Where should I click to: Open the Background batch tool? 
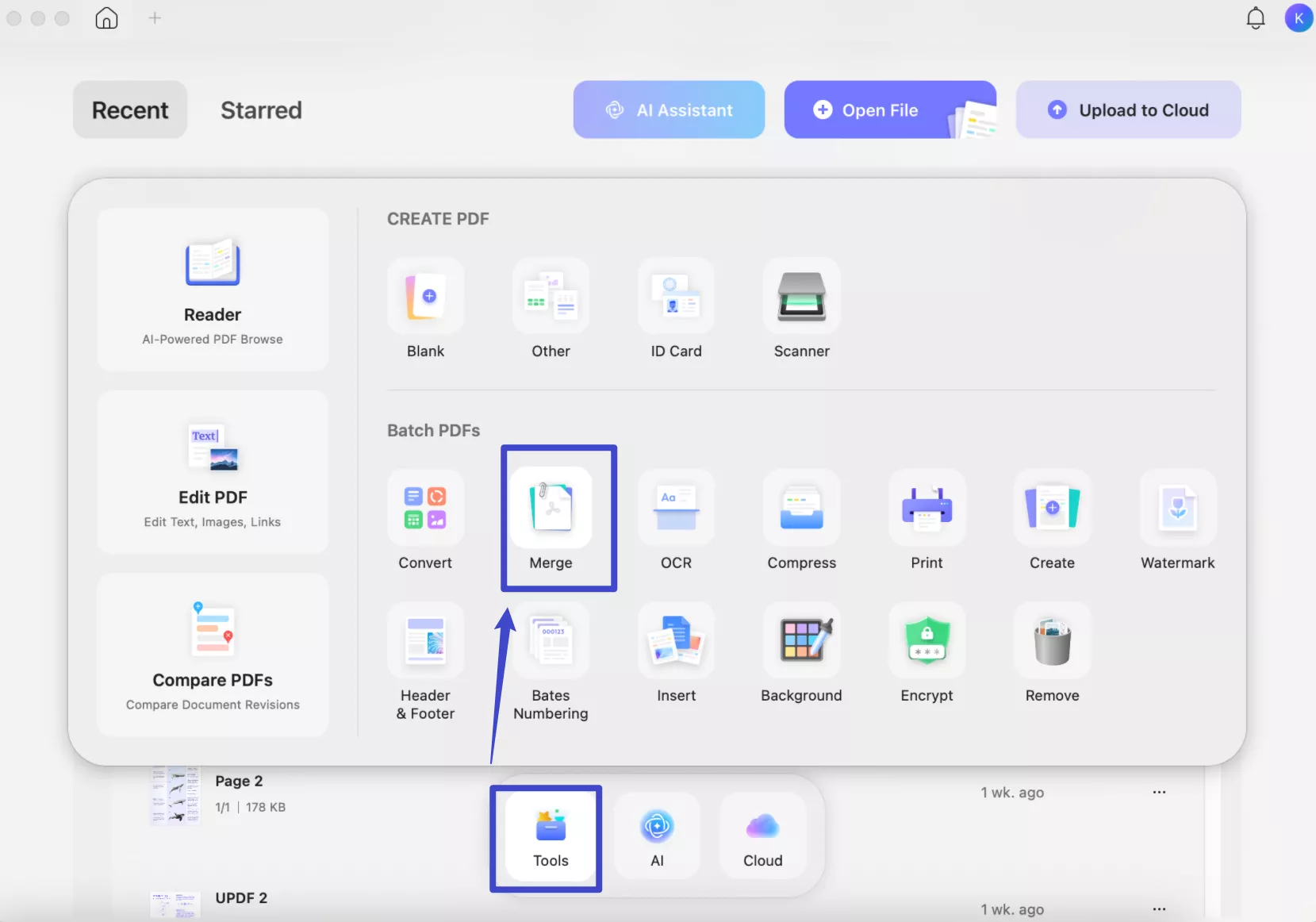tap(802, 641)
